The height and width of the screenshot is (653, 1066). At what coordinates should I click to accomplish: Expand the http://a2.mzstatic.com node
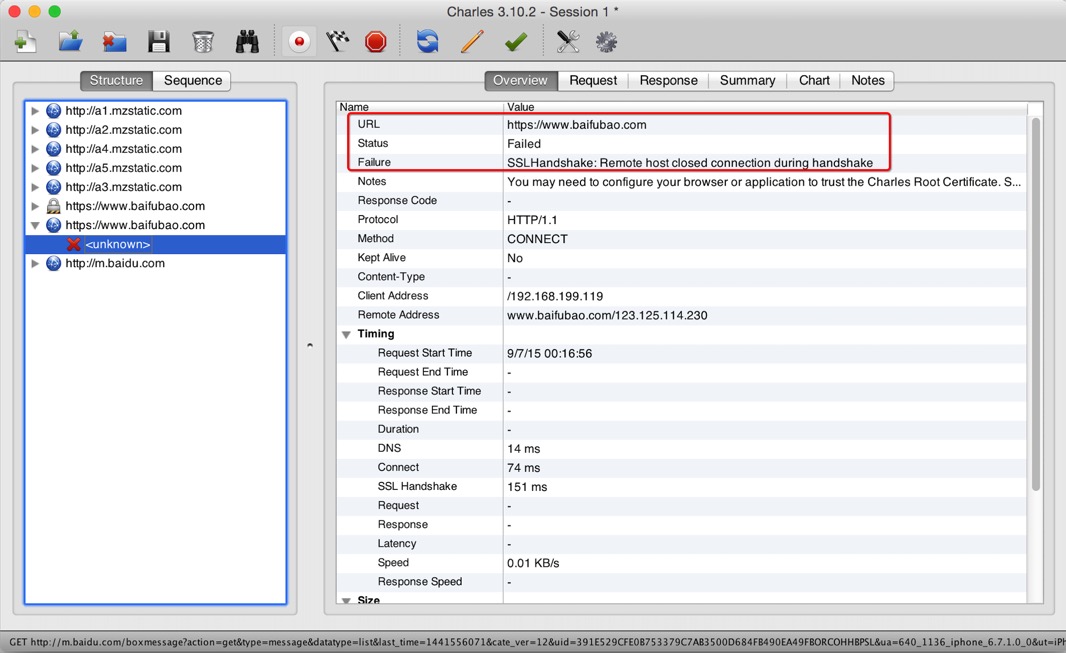point(35,130)
